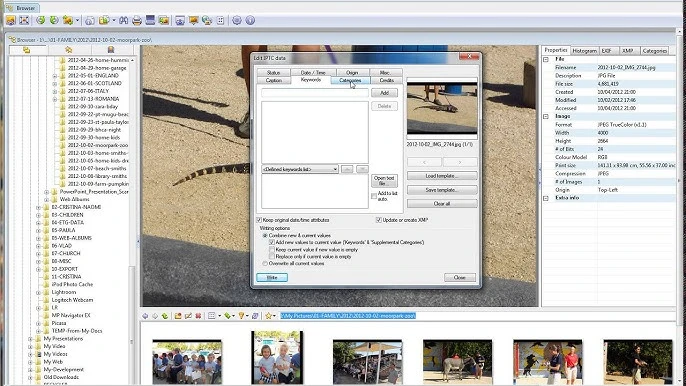Click the Add keyword button
Viewport: 686px width, 386px height.
pos(385,93)
